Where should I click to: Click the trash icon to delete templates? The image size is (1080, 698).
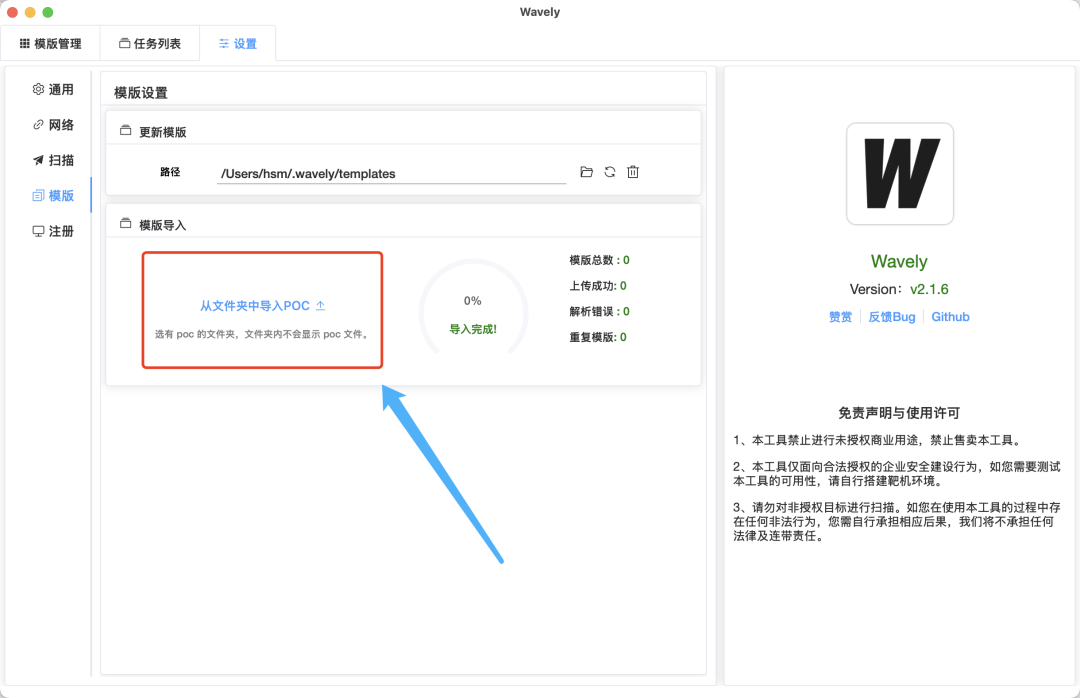[633, 172]
